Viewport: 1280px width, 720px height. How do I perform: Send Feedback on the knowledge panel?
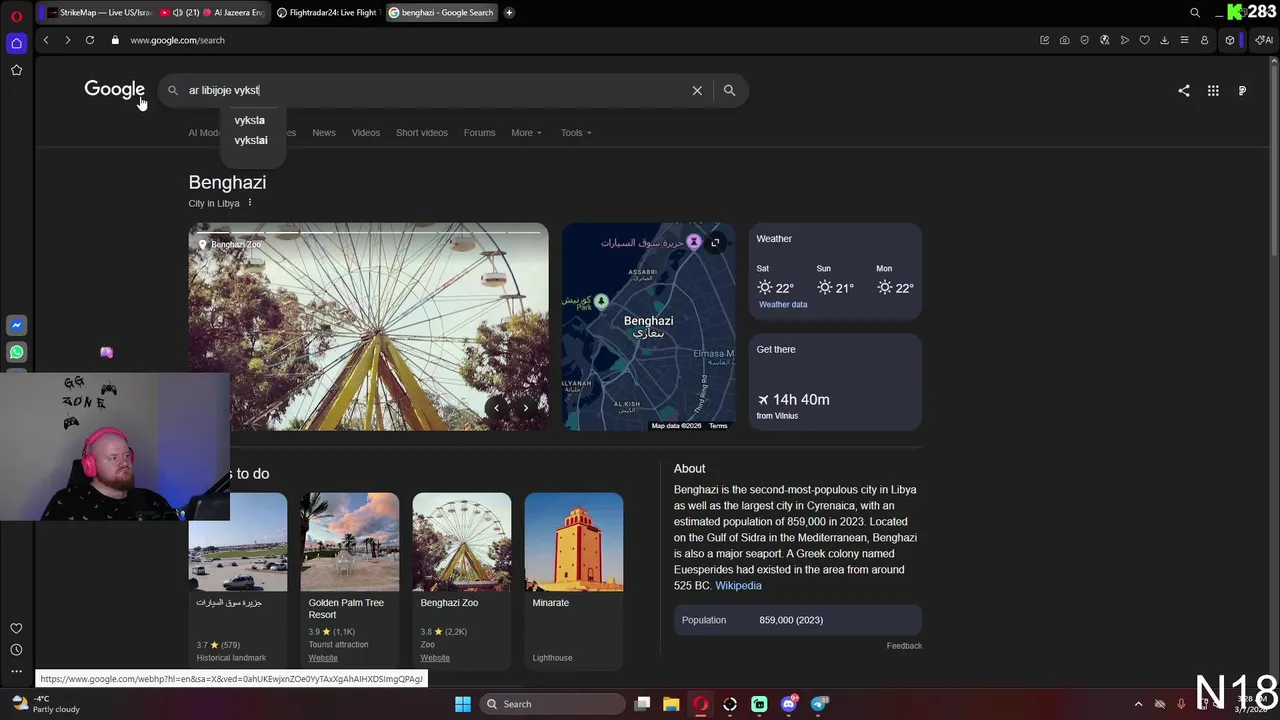(x=904, y=646)
